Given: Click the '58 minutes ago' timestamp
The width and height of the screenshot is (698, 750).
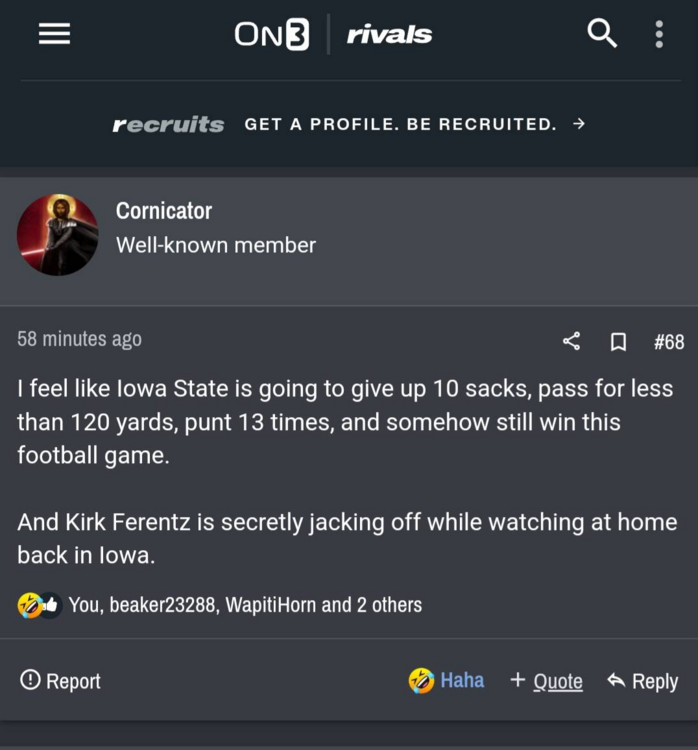Looking at the screenshot, I should click(79, 340).
